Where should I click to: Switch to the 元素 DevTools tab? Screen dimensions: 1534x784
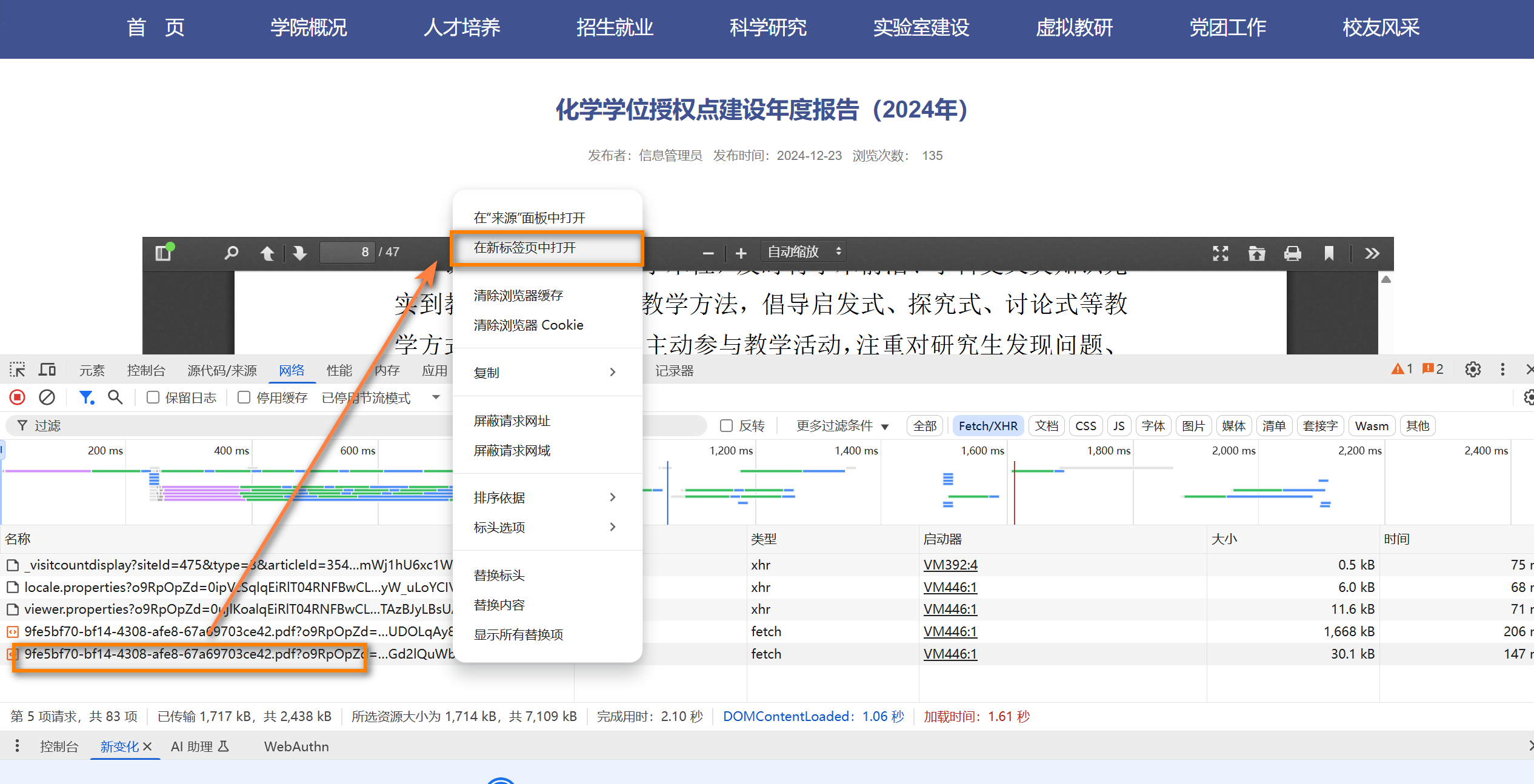(x=92, y=370)
